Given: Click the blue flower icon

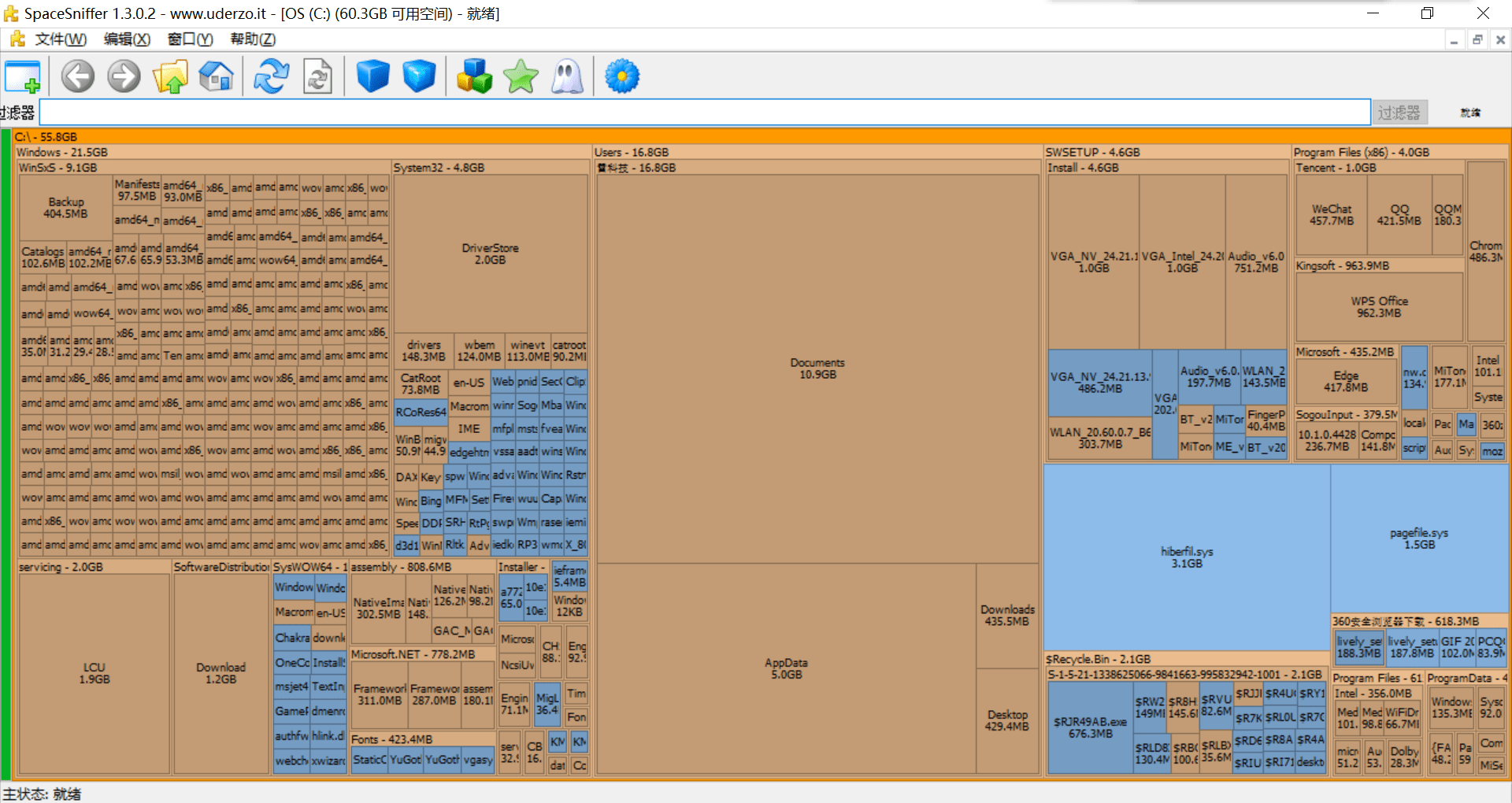Looking at the screenshot, I should click(622, 77).
